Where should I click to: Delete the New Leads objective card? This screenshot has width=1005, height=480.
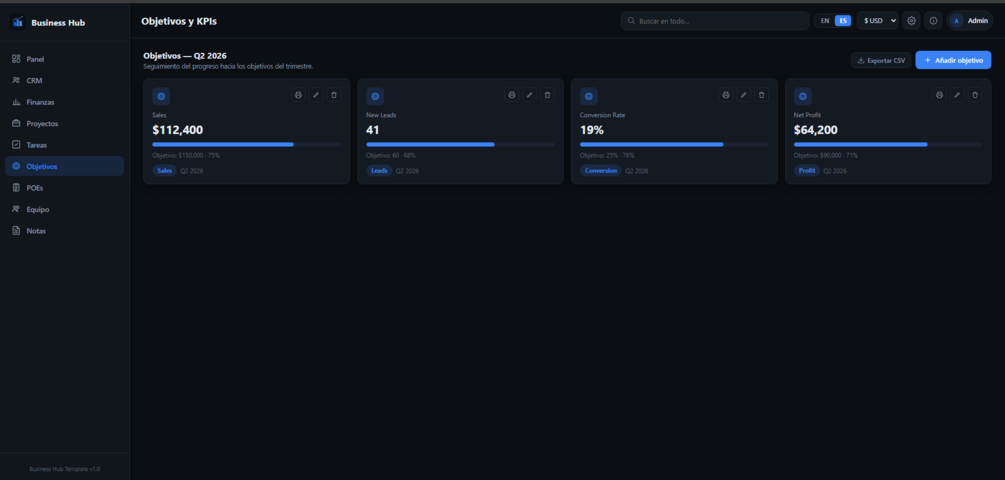click(547, 95)
